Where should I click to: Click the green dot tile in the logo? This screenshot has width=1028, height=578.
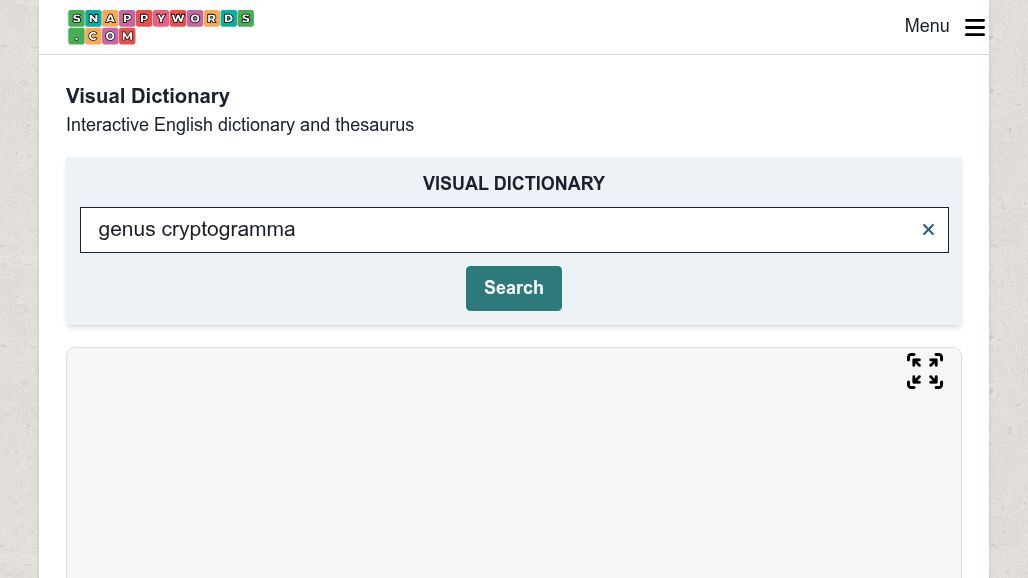76,36
